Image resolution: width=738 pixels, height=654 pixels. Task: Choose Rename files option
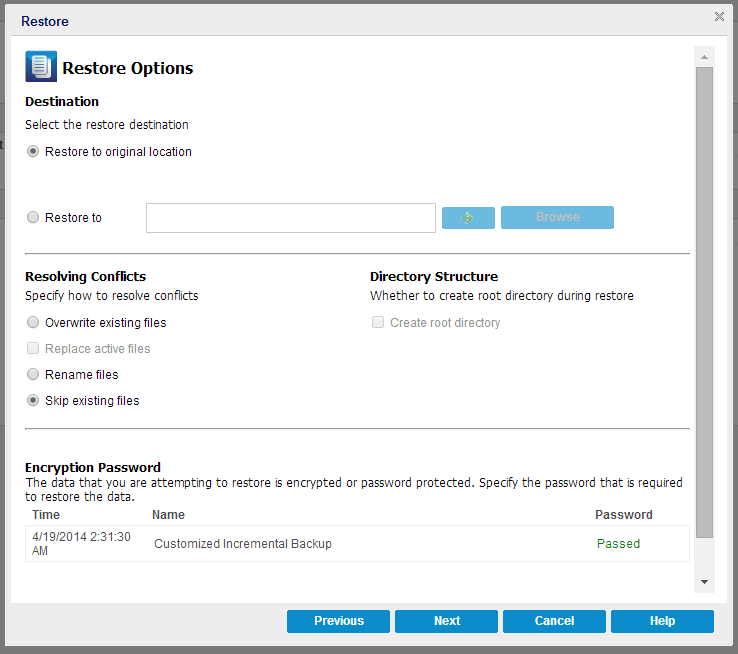[x=33, y=374]
